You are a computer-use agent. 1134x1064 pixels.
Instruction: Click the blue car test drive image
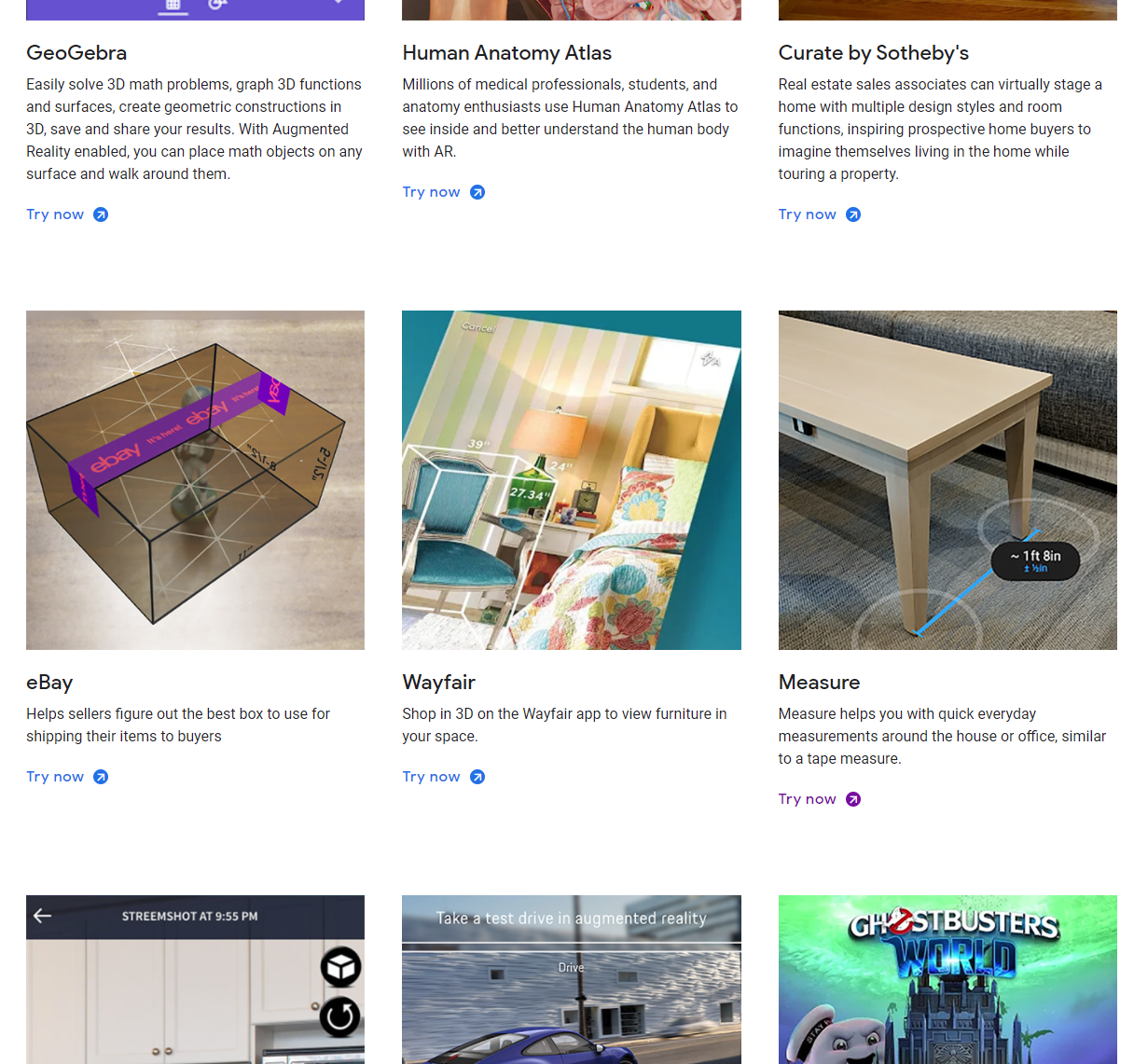571,979
